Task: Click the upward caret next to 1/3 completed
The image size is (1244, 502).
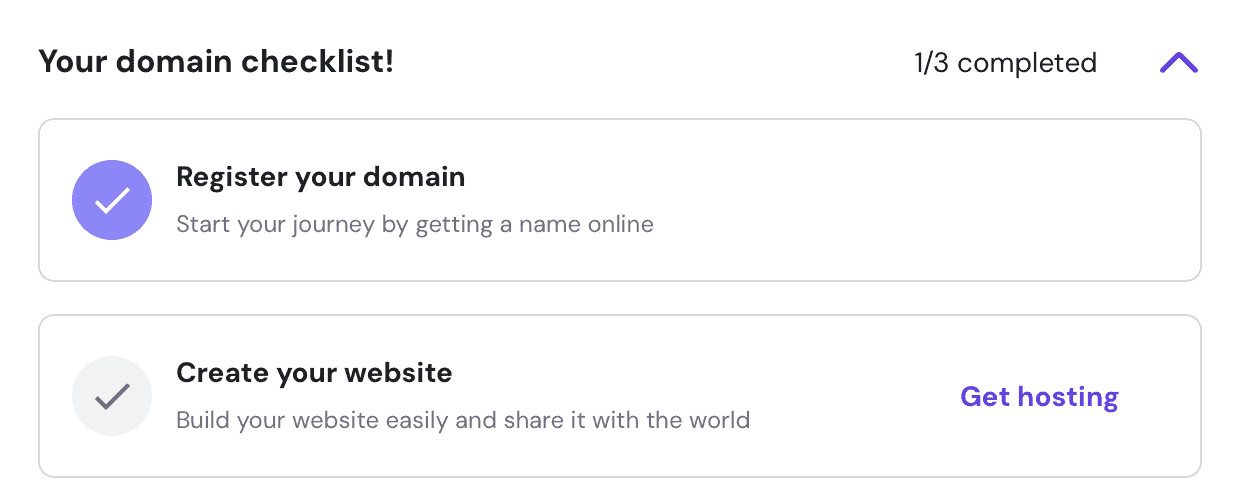Action: coord(1178,63)
